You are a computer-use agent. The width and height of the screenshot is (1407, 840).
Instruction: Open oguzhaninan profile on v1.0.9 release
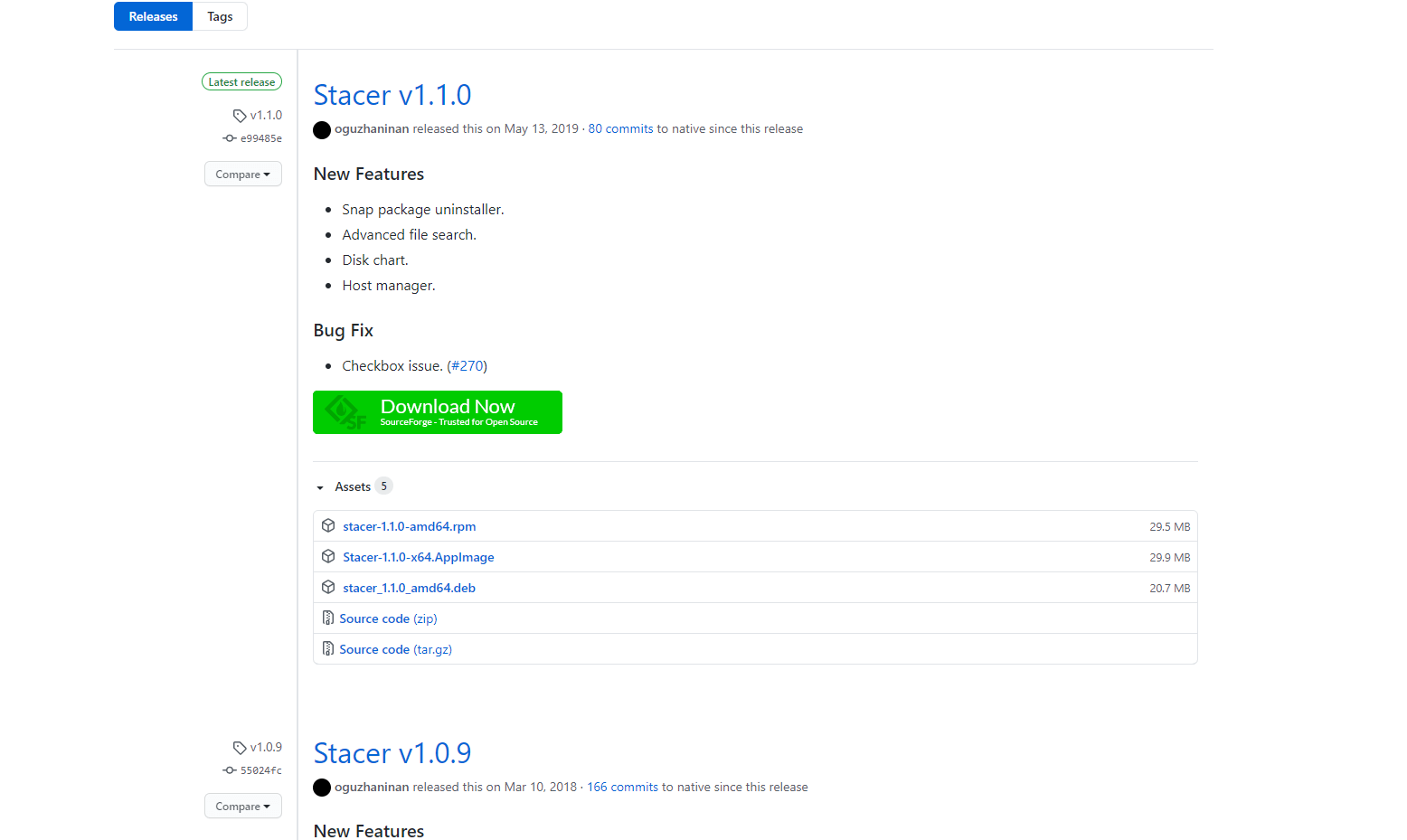click(372, 788)
